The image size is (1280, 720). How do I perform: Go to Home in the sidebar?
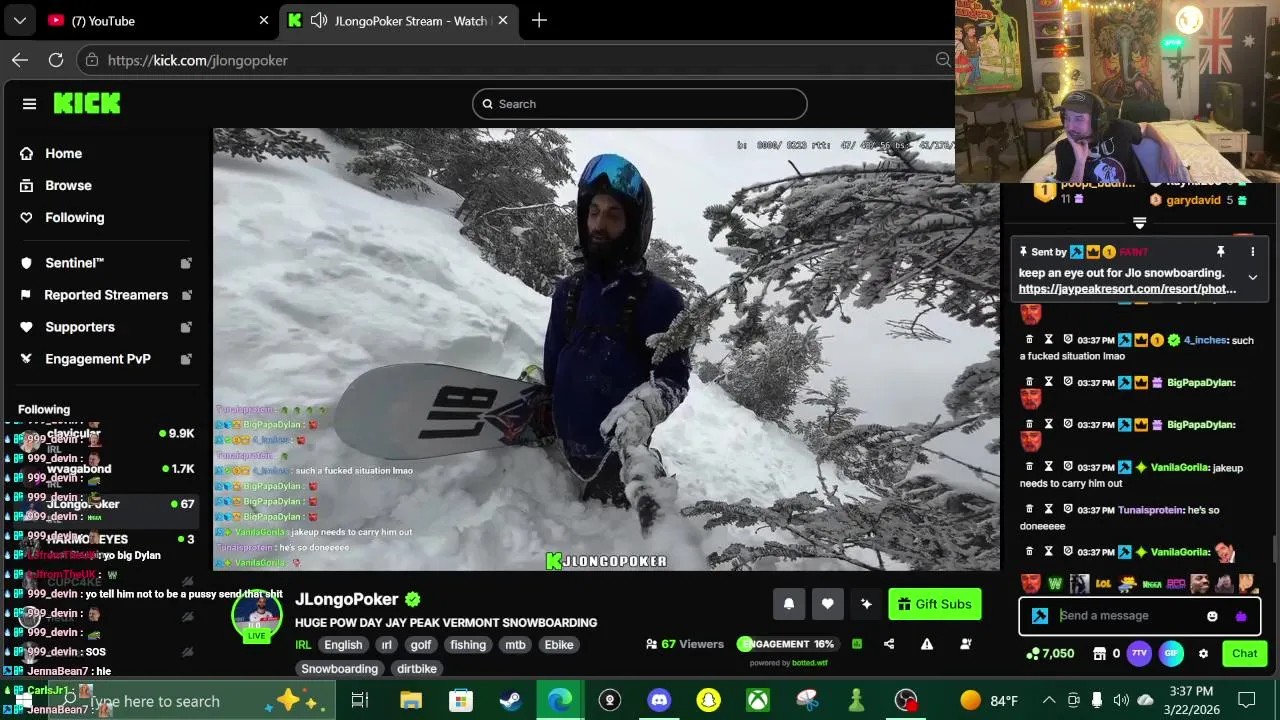pos(63,153)
